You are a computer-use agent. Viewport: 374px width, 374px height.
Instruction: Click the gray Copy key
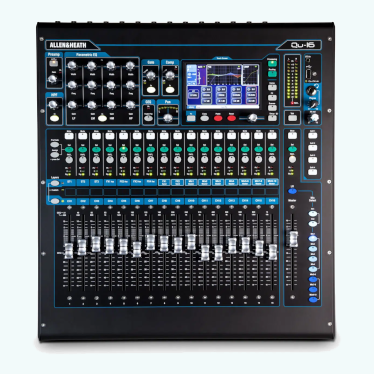pyautogui.click(x=205, y=118)
